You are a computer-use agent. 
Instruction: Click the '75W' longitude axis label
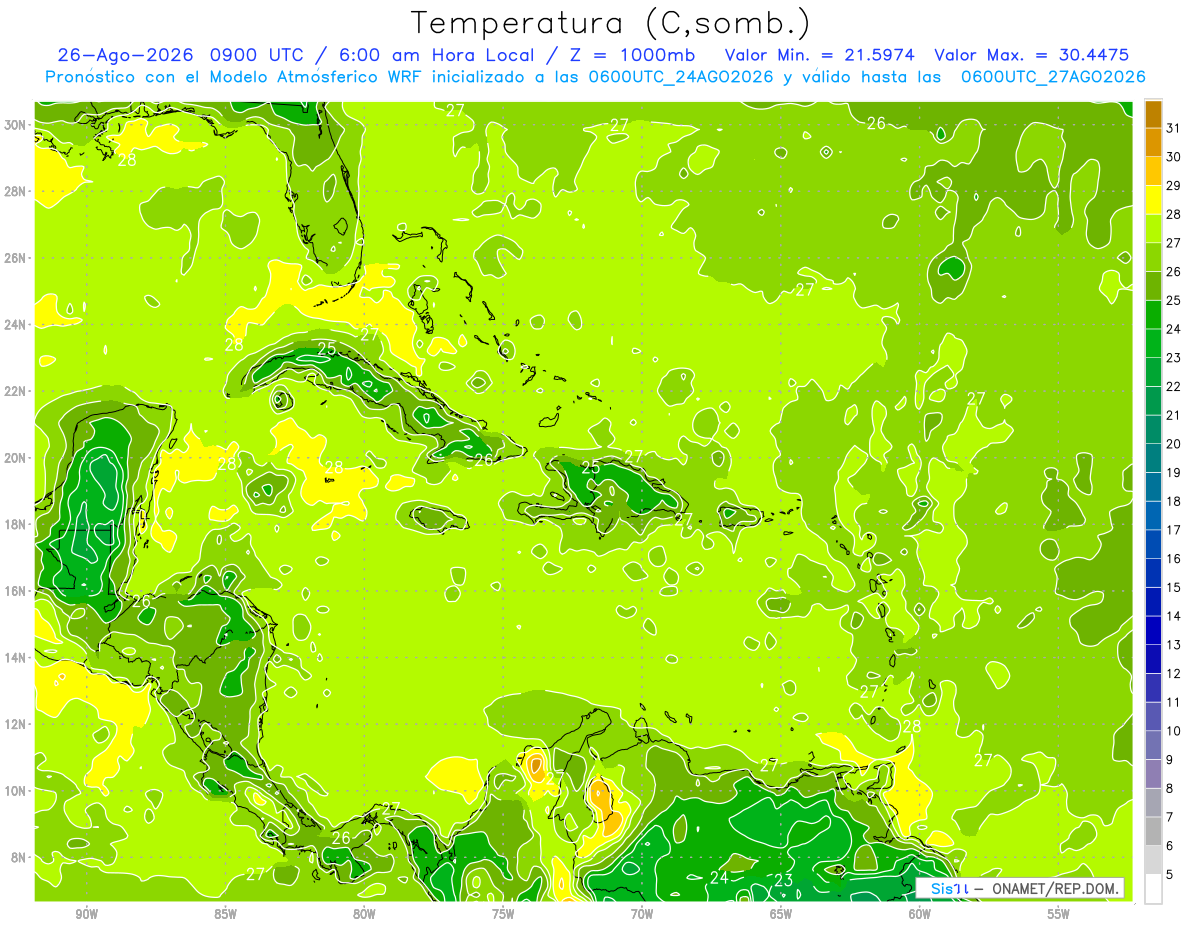tap(503, 914)
